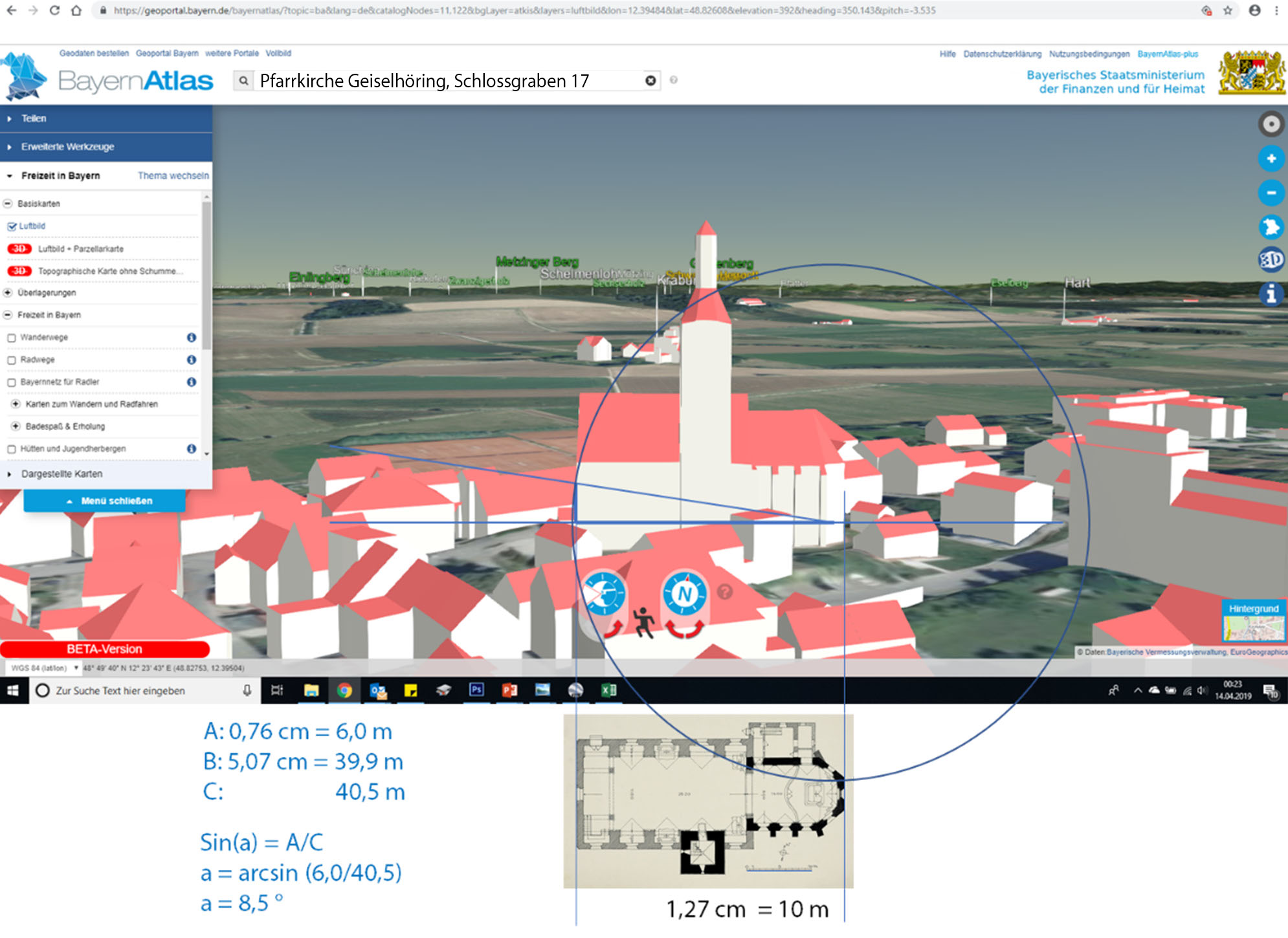Viewport: 1288px width, 938px height.
Task: Expand the Teilen panel
Action: [34, 118]
